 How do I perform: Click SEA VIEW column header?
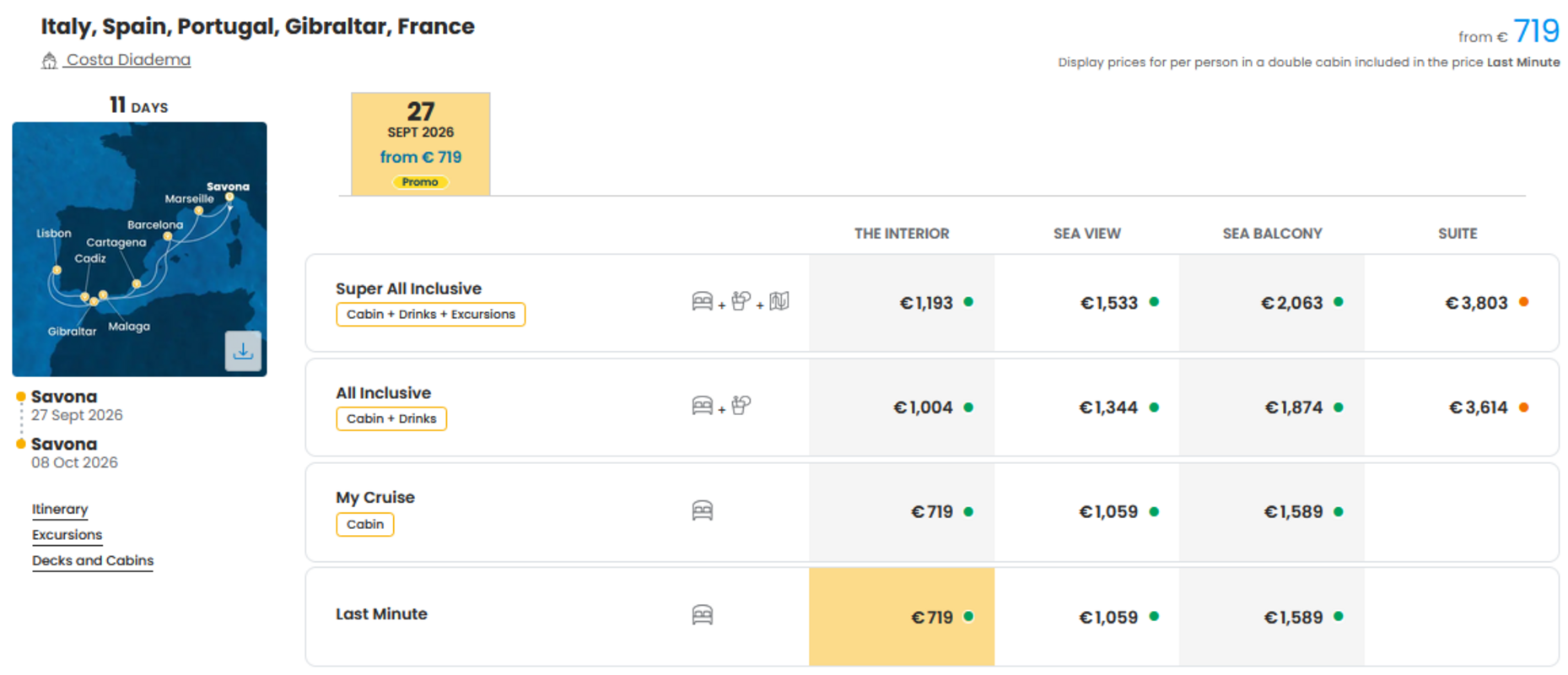coord(1087,234)
